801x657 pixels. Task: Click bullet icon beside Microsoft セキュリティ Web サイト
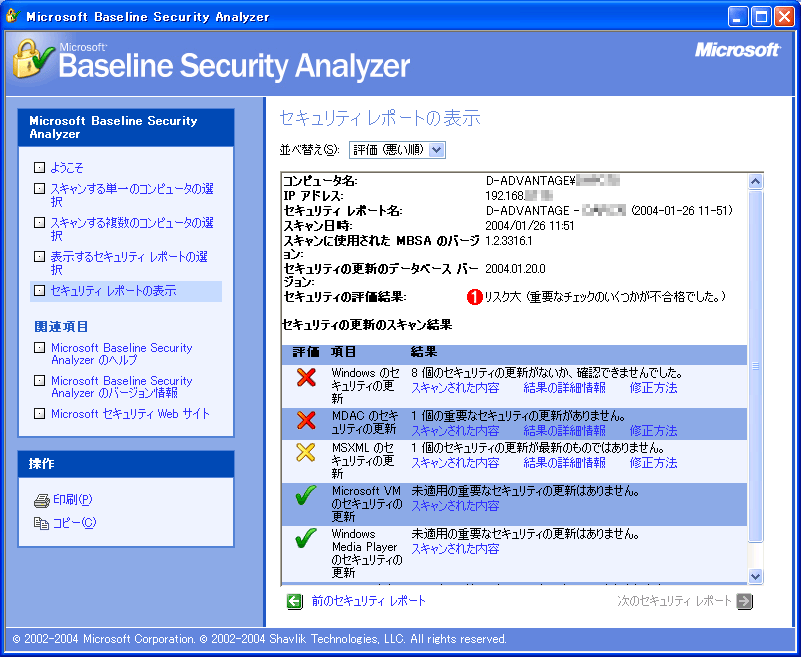click(x=39, y=413)
